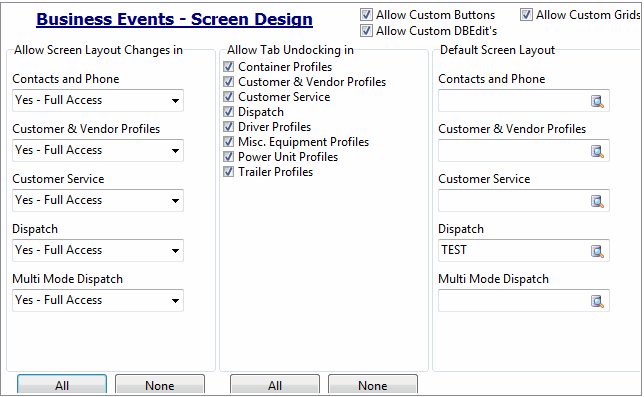The height and width of the screenshot is (397, 644).
Task: Open lookup icon for Customer Service default layout
Action: click(x=597, y=201)
